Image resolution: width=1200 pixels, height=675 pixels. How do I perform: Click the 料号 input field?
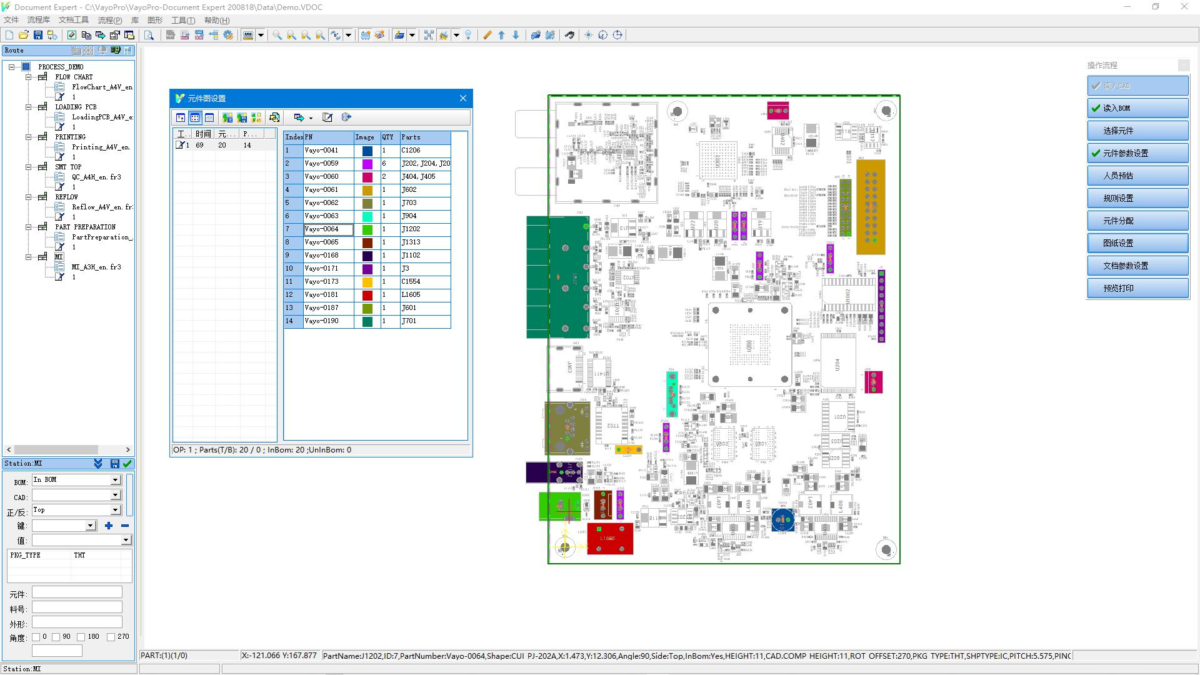pos(77,607)
